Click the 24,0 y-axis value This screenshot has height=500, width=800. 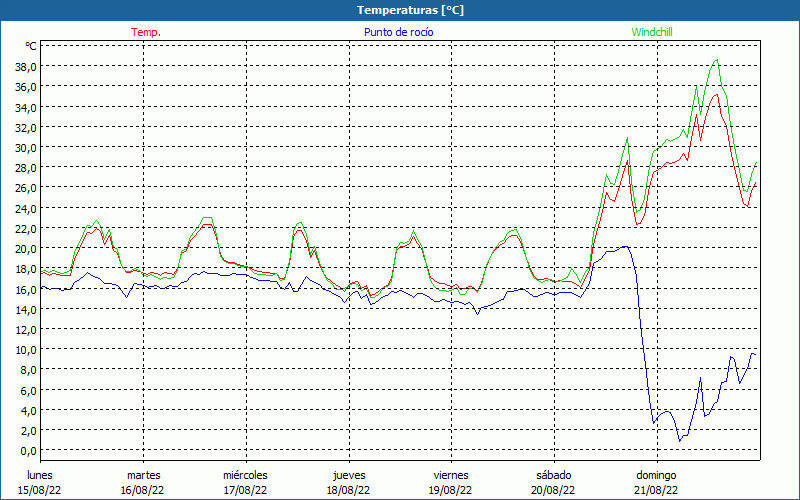[27, 208]
